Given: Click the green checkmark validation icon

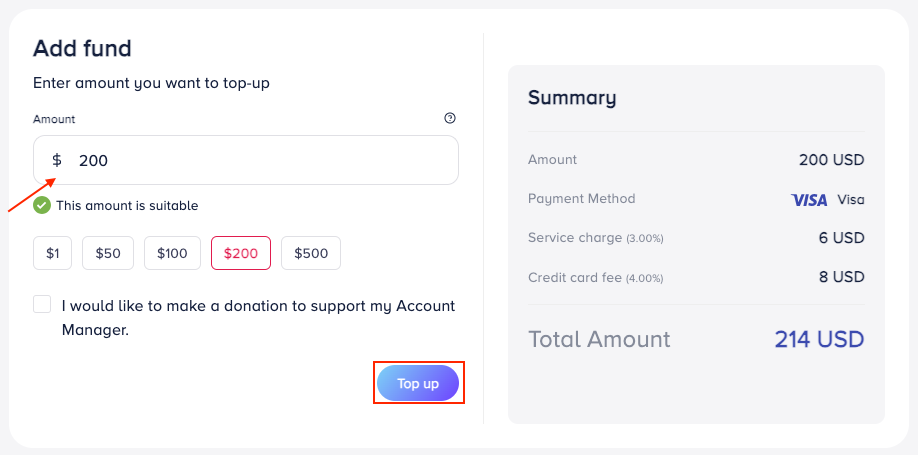Looking at the screenshot, I should (42, 205).
